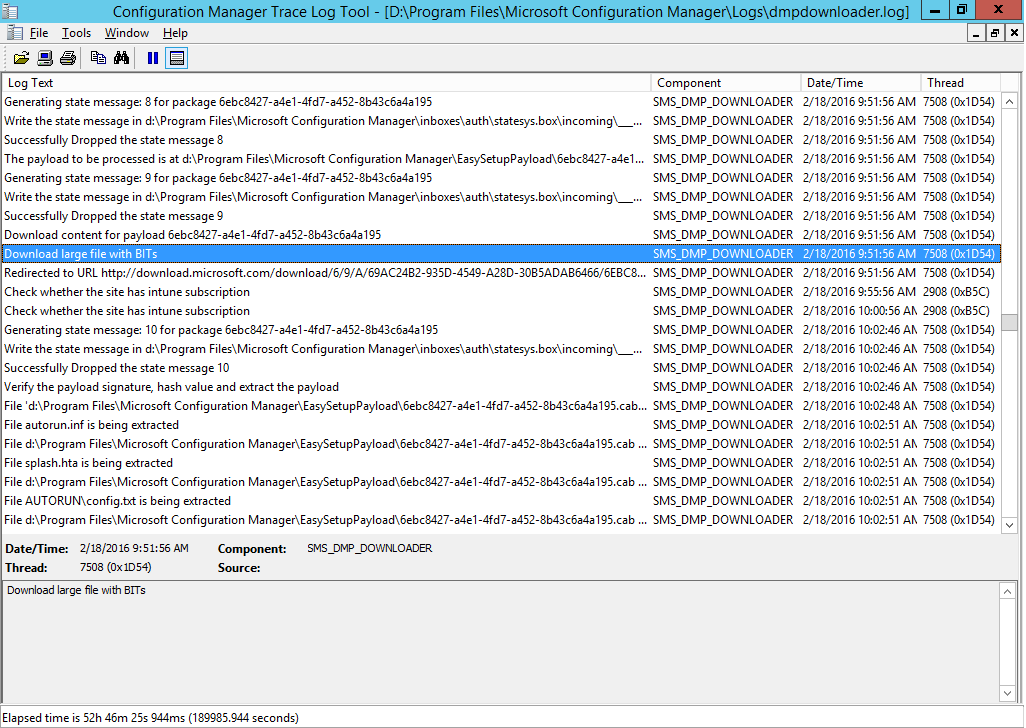Minimize the inner log document window
1026x728 pixels.
click(976, 33)
